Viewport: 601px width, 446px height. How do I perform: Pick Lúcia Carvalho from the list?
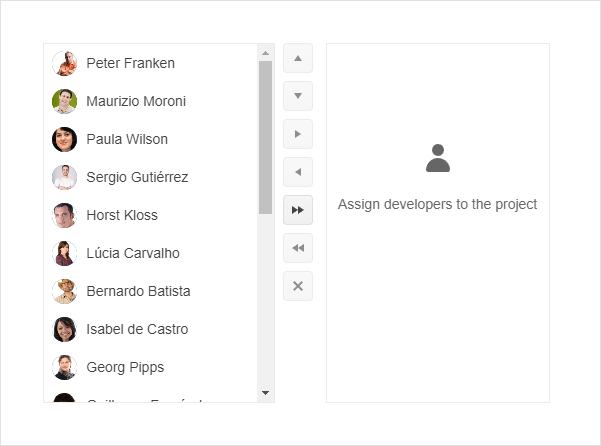[x=151, y=253]
